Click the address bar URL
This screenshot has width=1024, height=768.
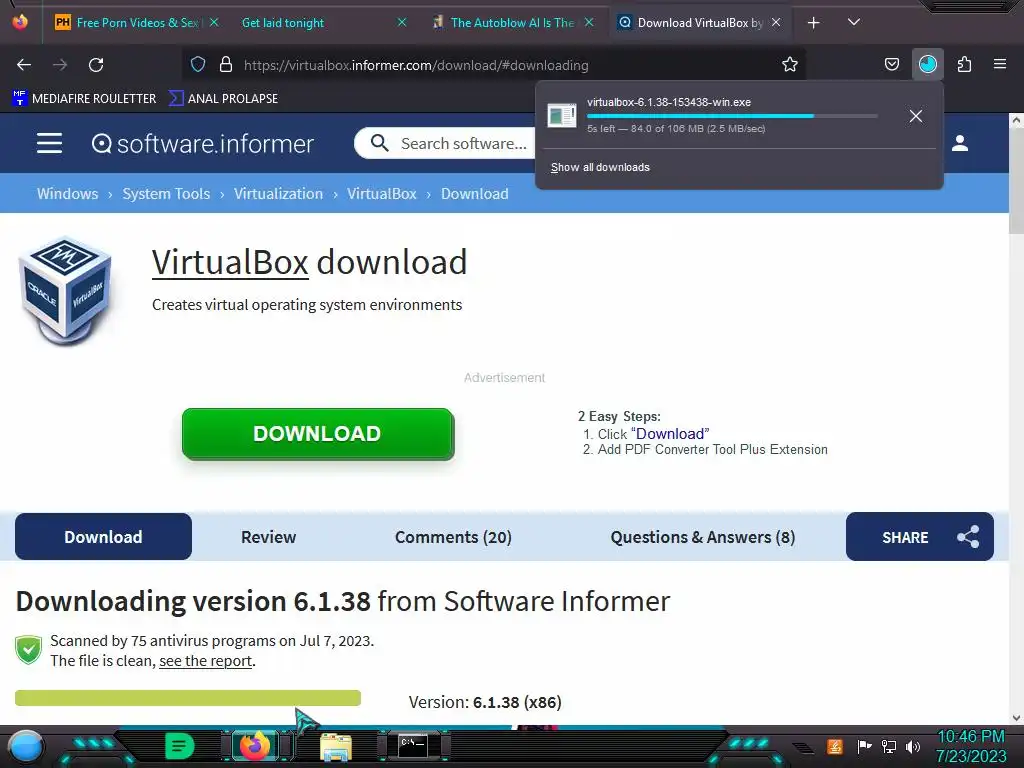click(x=416, y=65)
